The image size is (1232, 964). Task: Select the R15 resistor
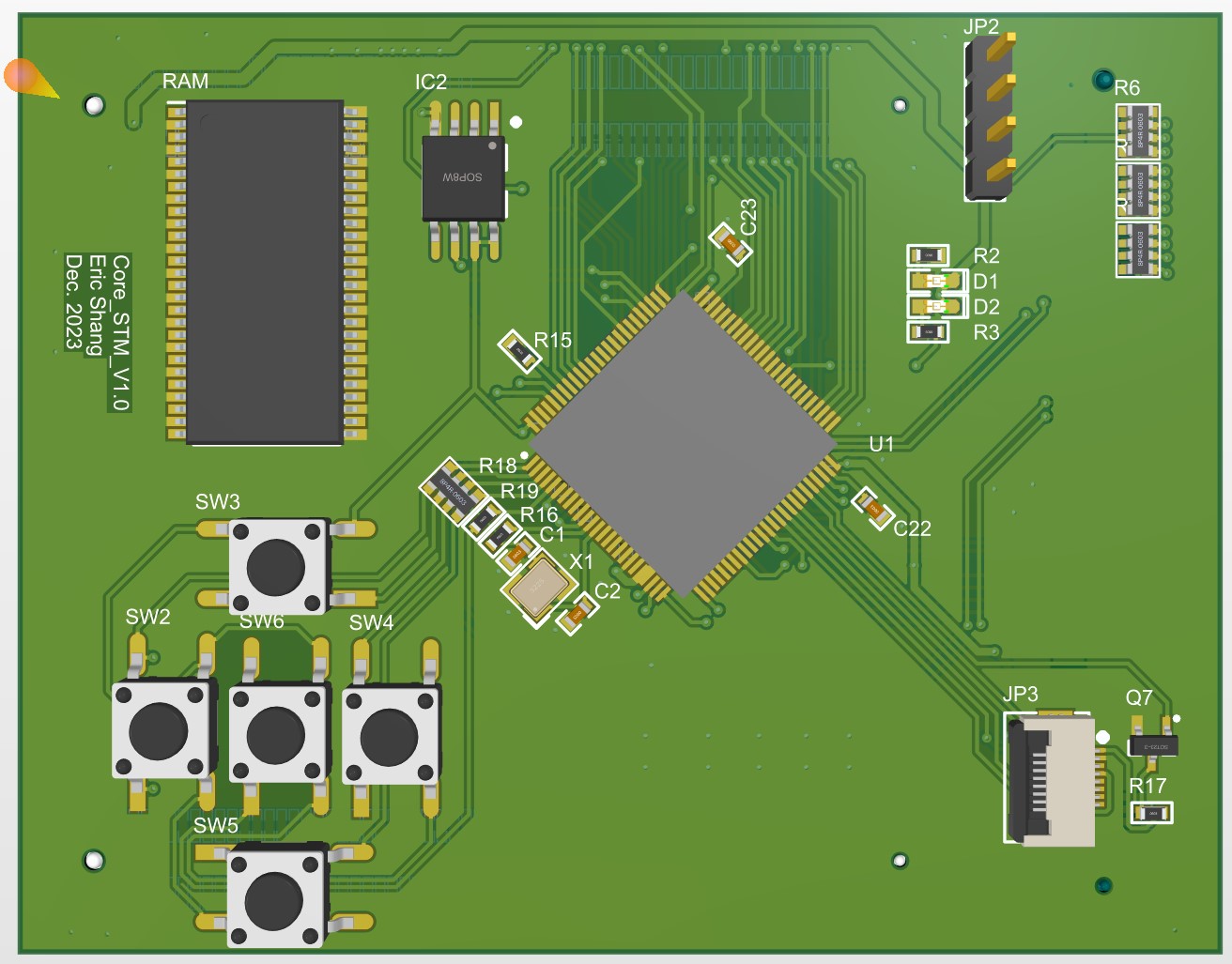click(x=519, y=351)
